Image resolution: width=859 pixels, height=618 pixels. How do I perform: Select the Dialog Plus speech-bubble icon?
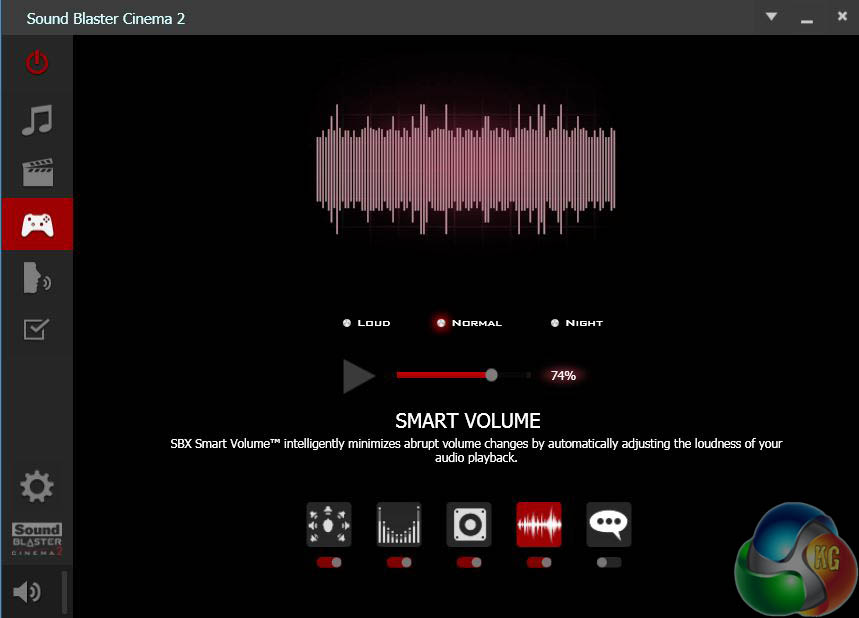point(609,524)
